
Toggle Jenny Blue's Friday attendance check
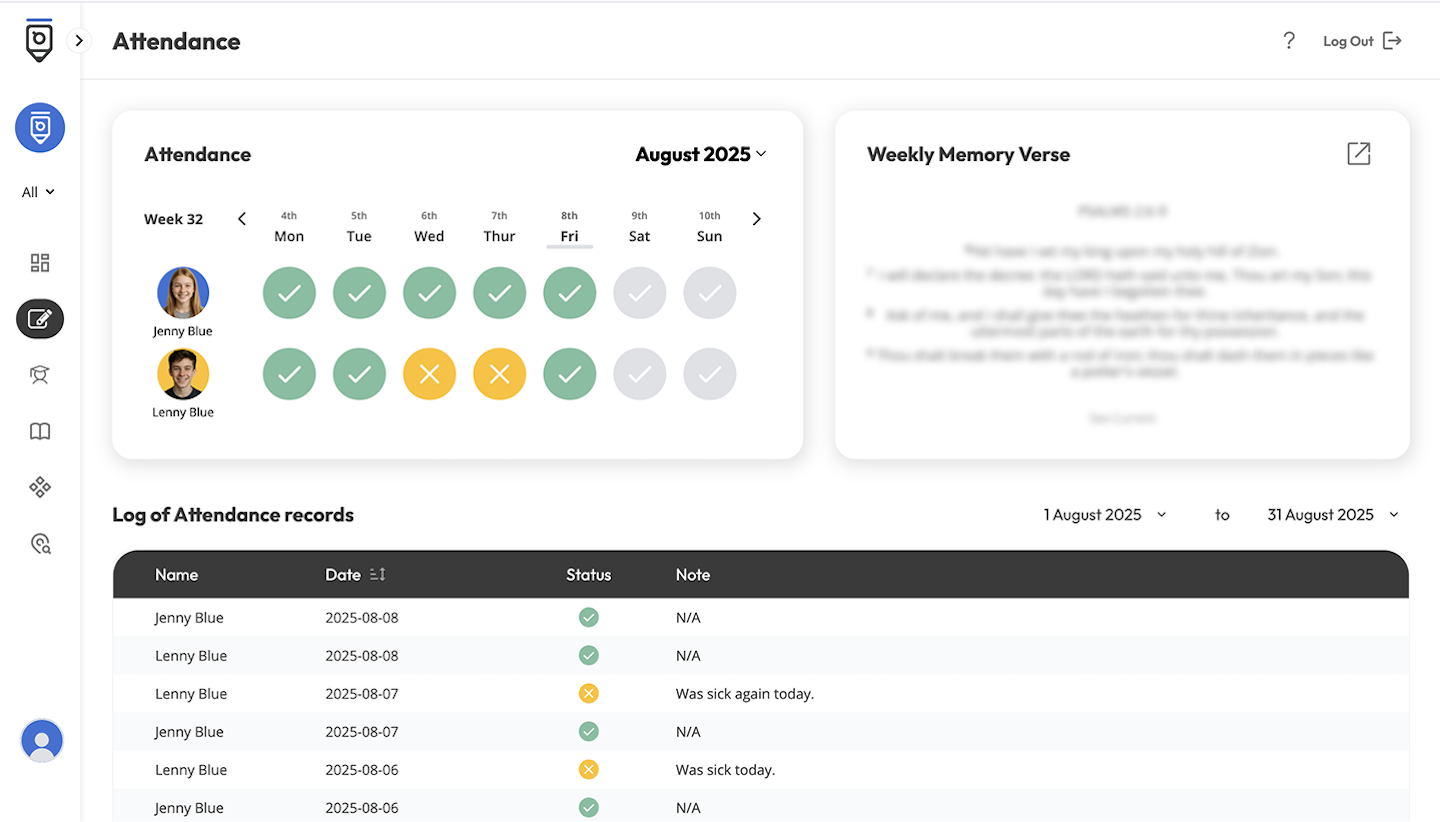(x=569, y=293)
